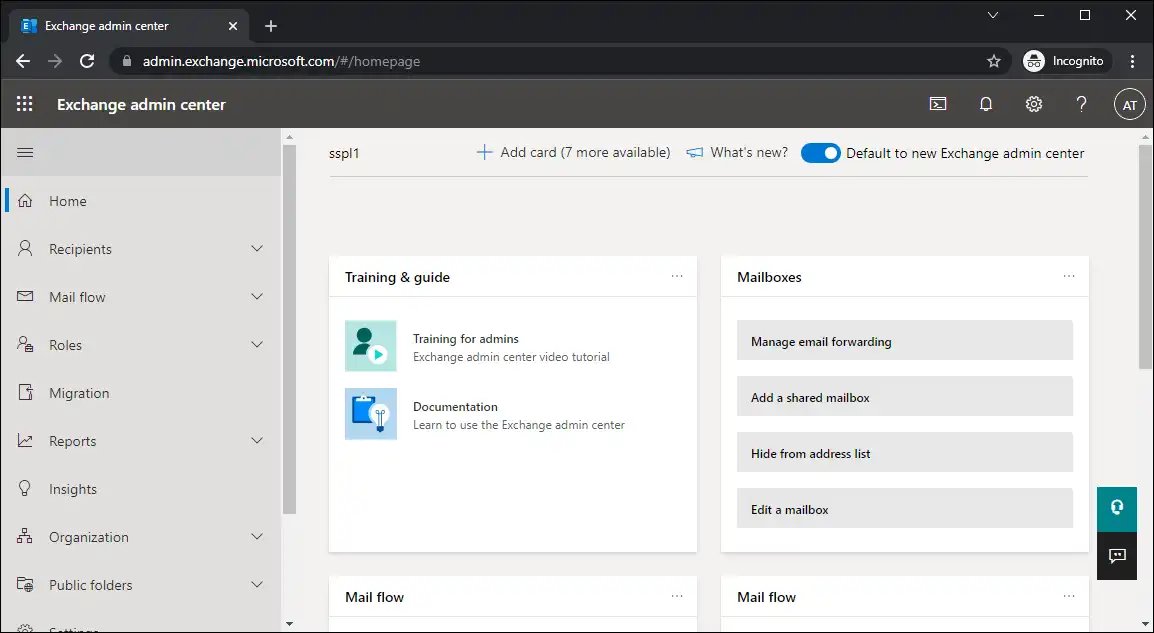Open the settings gear in the header
This screenshot has width=1154, height=633.
click(1034, 104)
